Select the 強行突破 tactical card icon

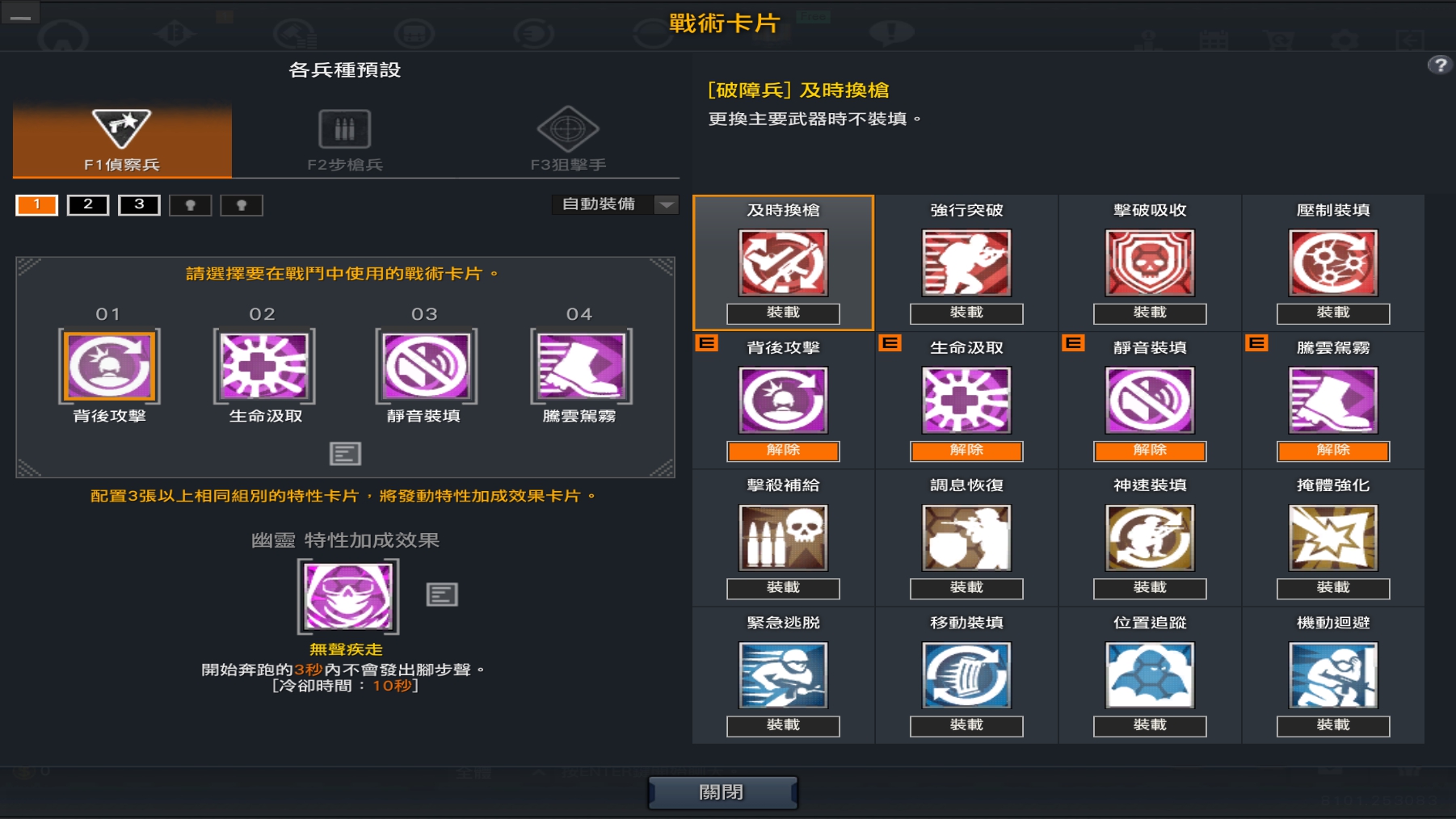coord(966,262)
